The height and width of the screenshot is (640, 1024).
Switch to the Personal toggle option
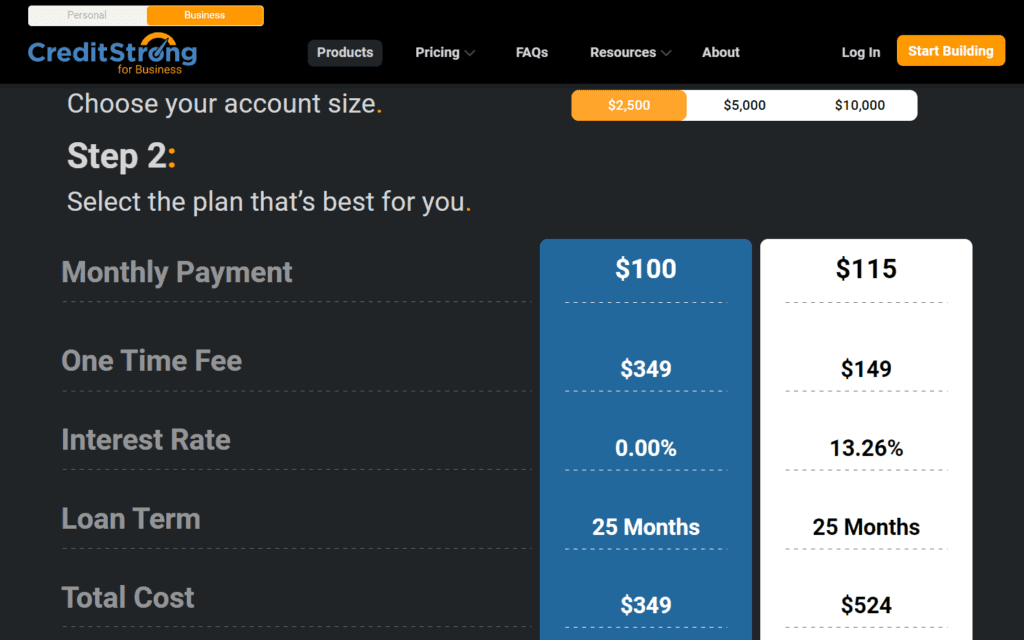(x=87, y=16)
